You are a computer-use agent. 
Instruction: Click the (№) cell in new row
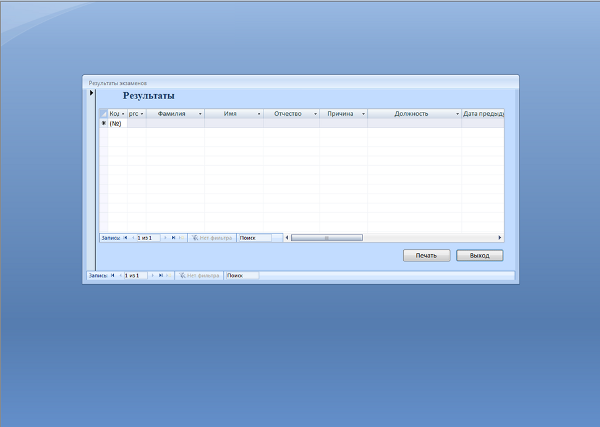(117, 123)
